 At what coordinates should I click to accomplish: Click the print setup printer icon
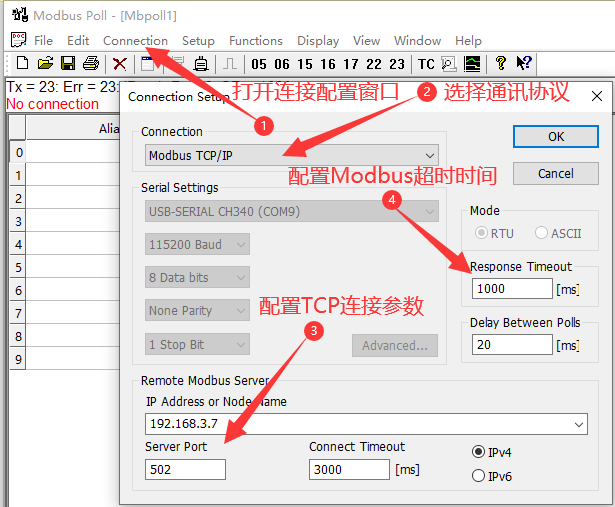pyautogui.click(x=201, y=64)
